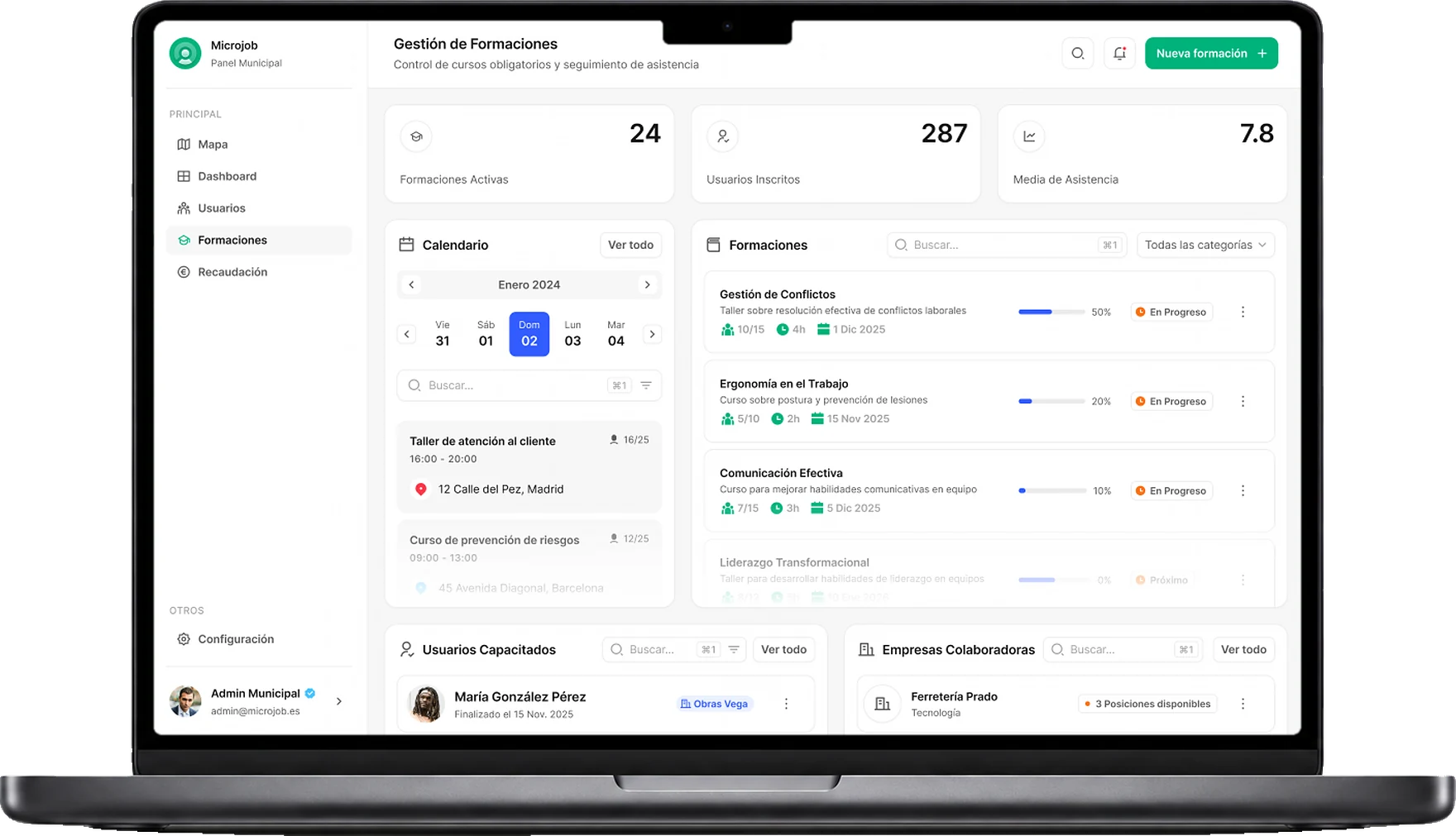Image resolution: width=1456 pixels, height=836 pixels.
Task: Focus the Empresas Colaboradoras search field
Action: coord(1123,650)
